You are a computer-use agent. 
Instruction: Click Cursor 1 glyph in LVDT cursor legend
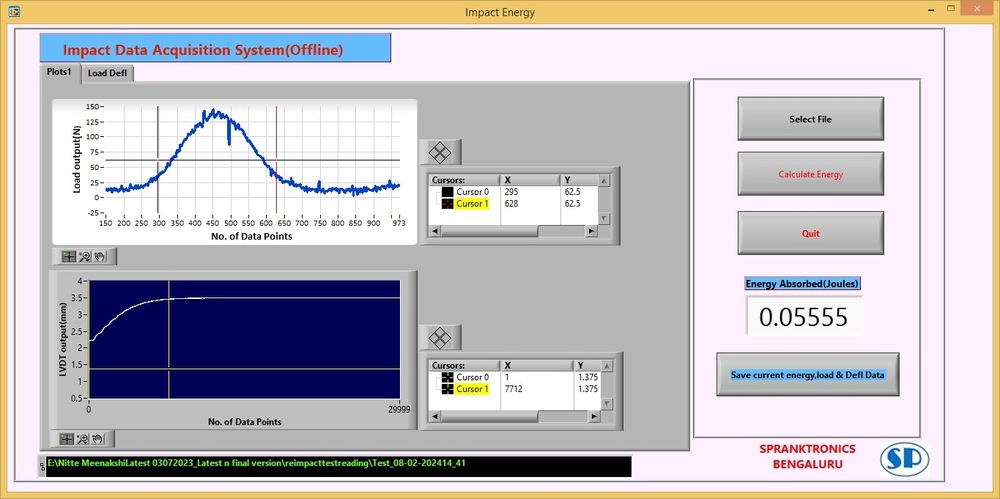pyautogui.click(x=448, y=389)
